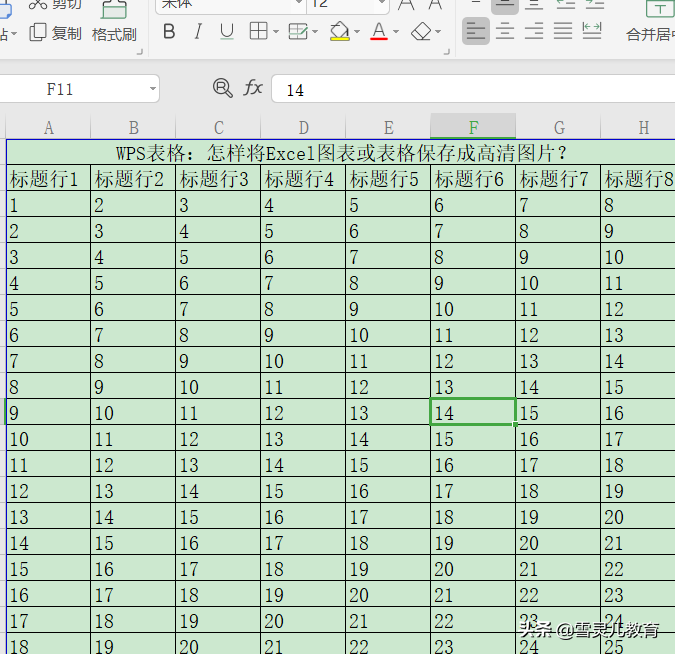Click the middle vertical align icon

coord(505,5)
